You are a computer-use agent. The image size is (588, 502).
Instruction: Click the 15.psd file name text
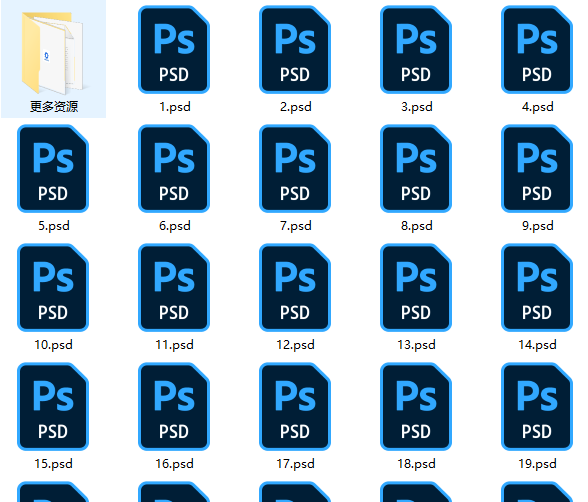(53, 464)
